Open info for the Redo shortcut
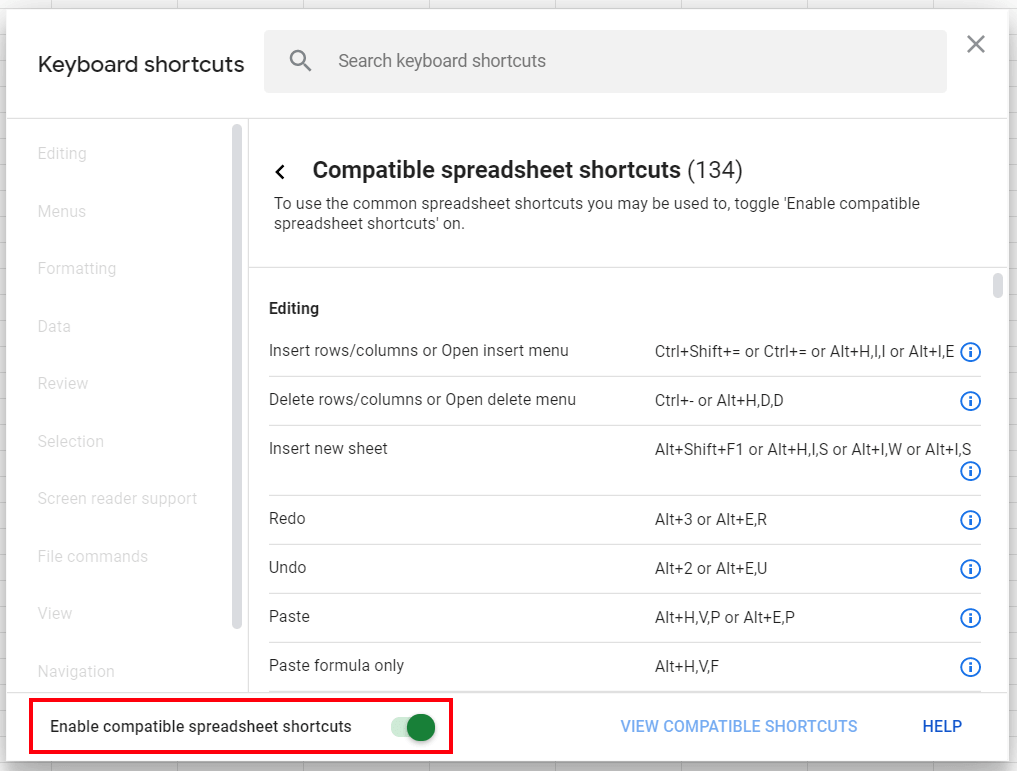 (969, 520)
